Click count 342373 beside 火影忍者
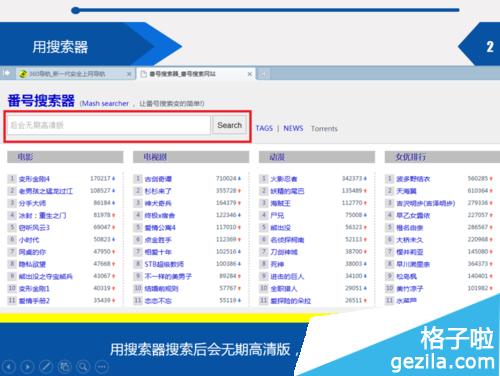 click(x=352, y=179)
